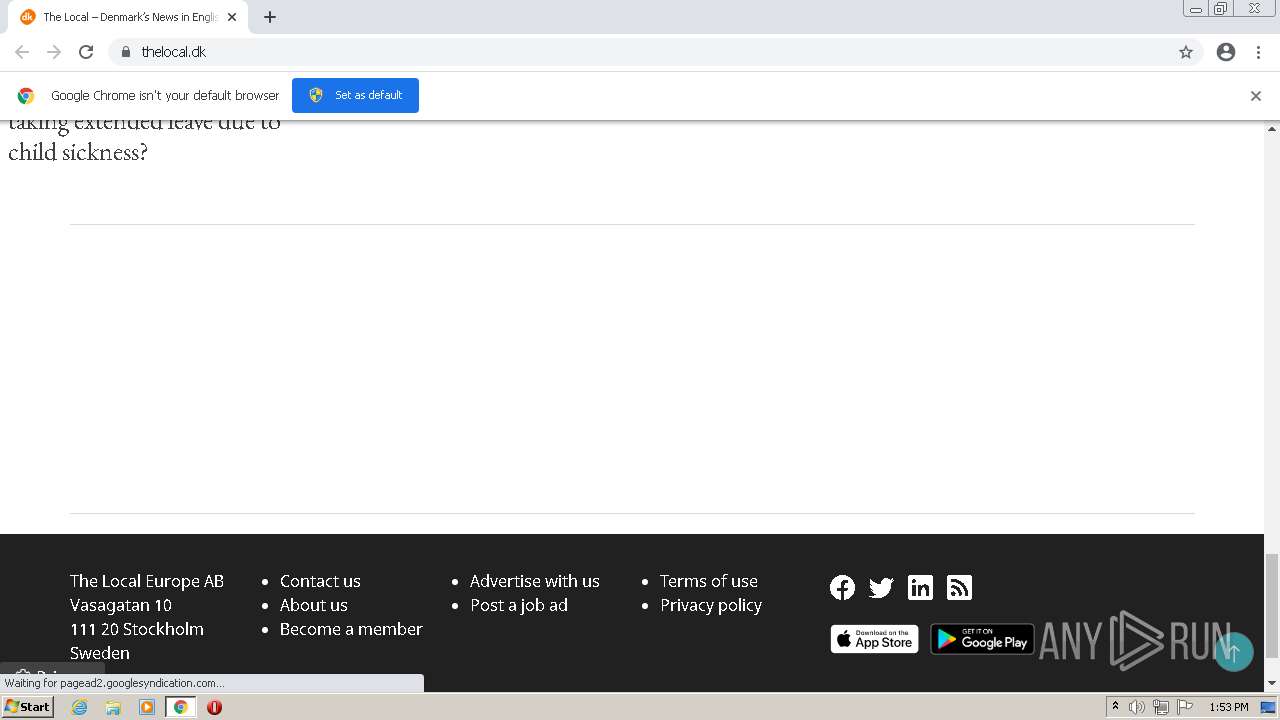Open Chrome three-dot menu
This screenshot has width=1280, height=720.
[1258, 52]
